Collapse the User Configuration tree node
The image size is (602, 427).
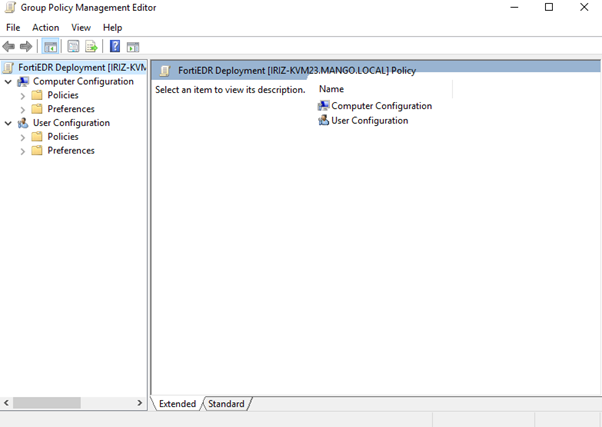(x=8, y=123)
